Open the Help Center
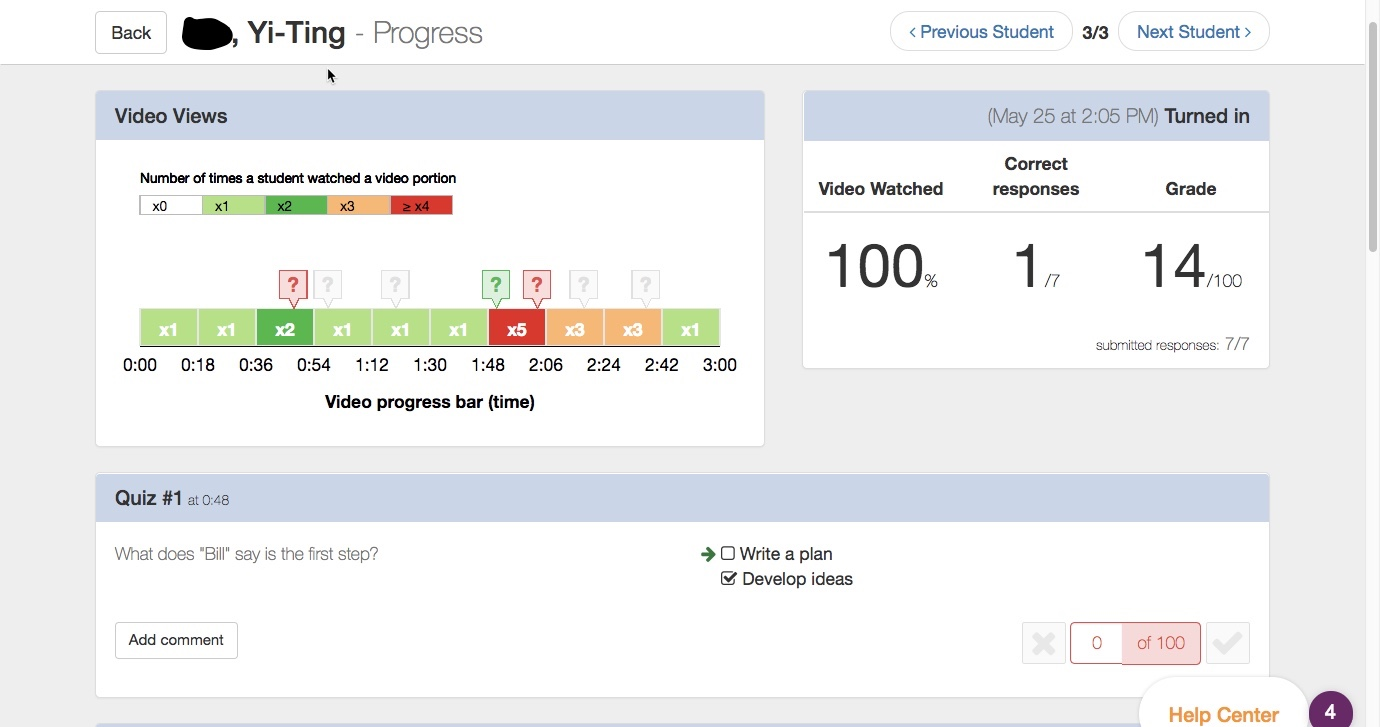 [1222, 714]
